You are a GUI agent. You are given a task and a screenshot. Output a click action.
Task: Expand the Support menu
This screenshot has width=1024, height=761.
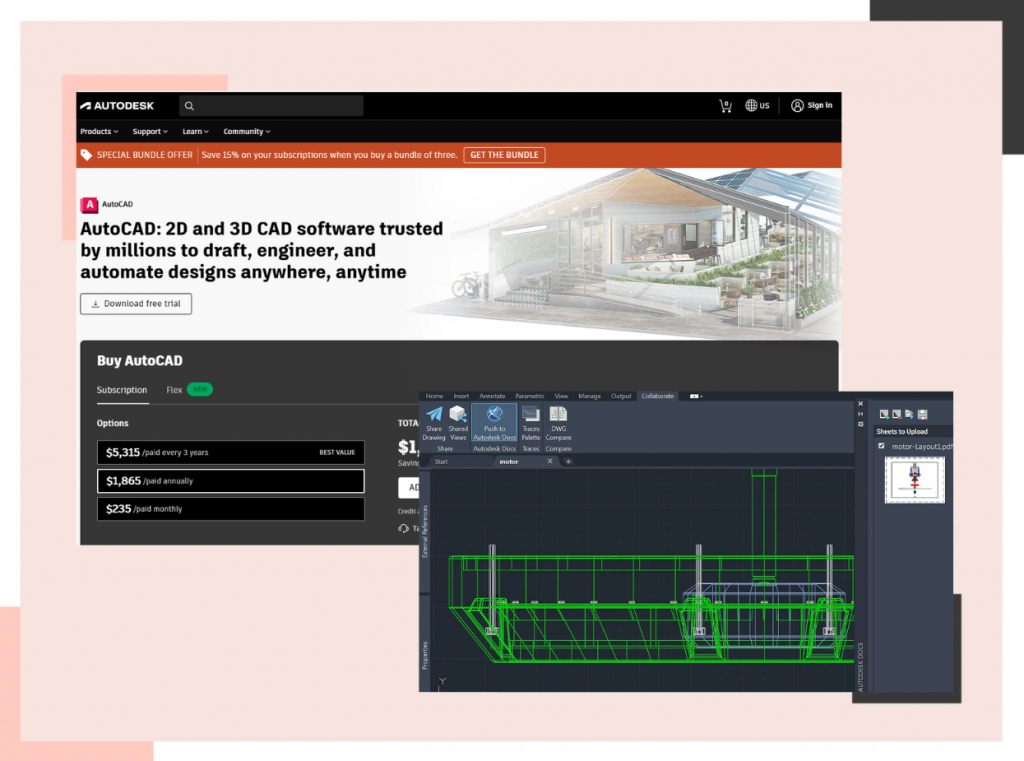coord(150,131)
